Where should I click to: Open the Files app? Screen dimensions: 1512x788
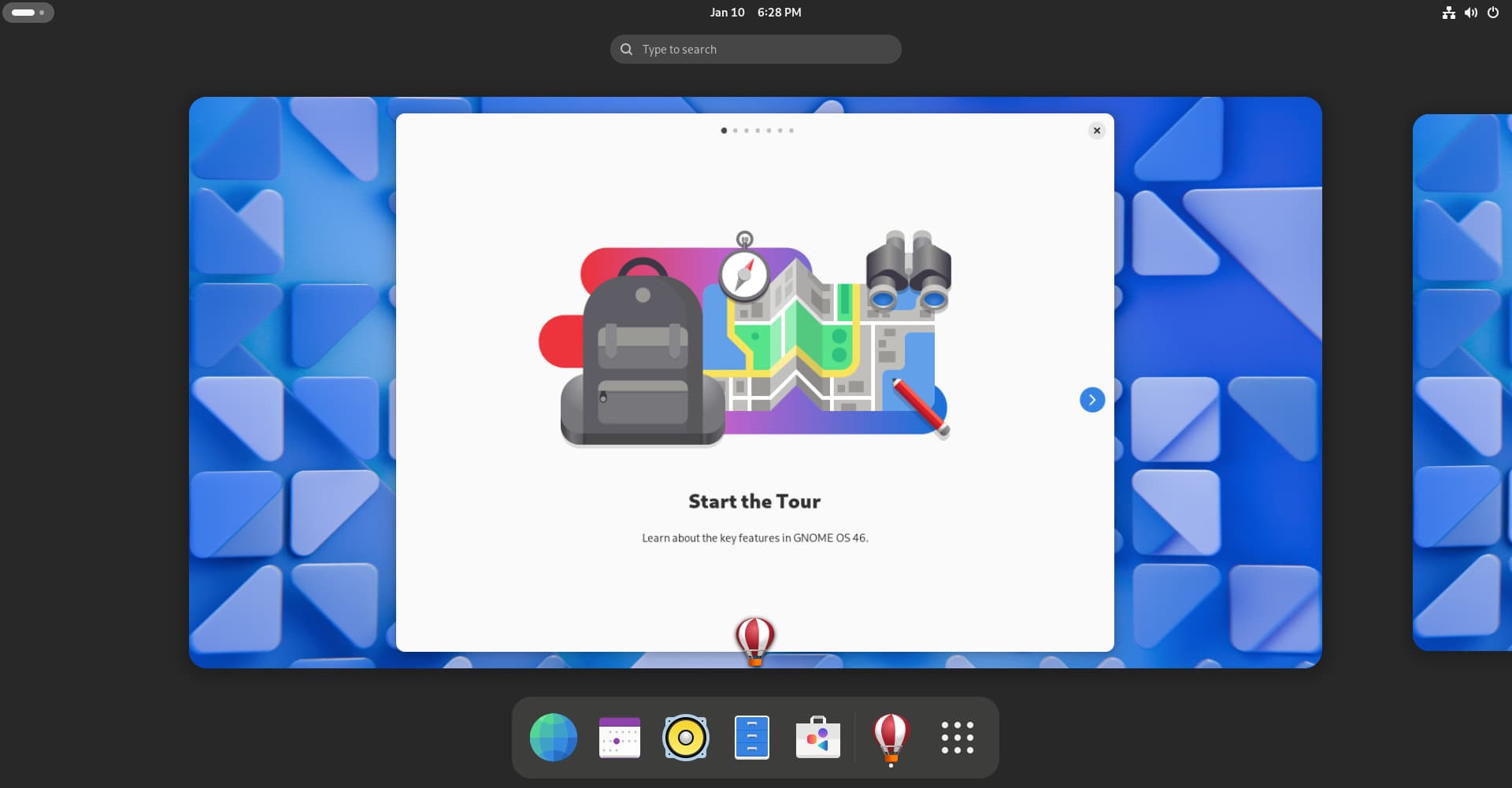click(752, 738)
